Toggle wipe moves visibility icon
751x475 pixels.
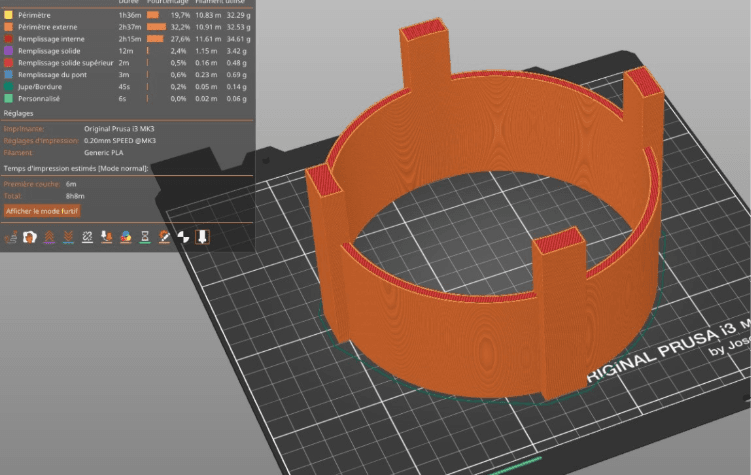[x=30, y=237]
